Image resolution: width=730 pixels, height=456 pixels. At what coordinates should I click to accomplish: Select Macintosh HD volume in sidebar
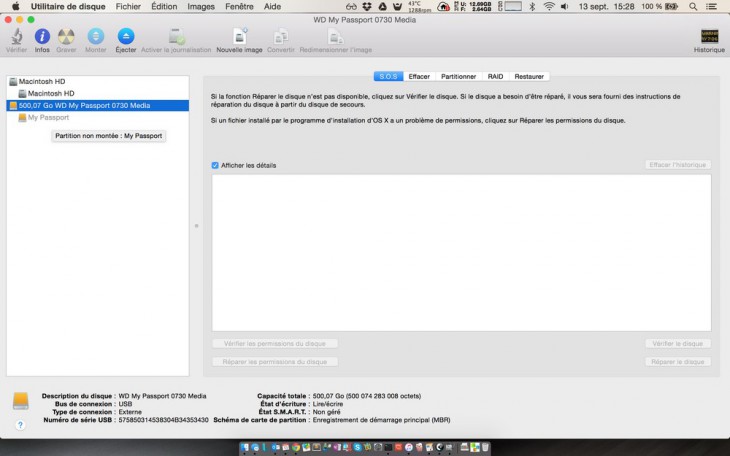[x=50, y=93]
